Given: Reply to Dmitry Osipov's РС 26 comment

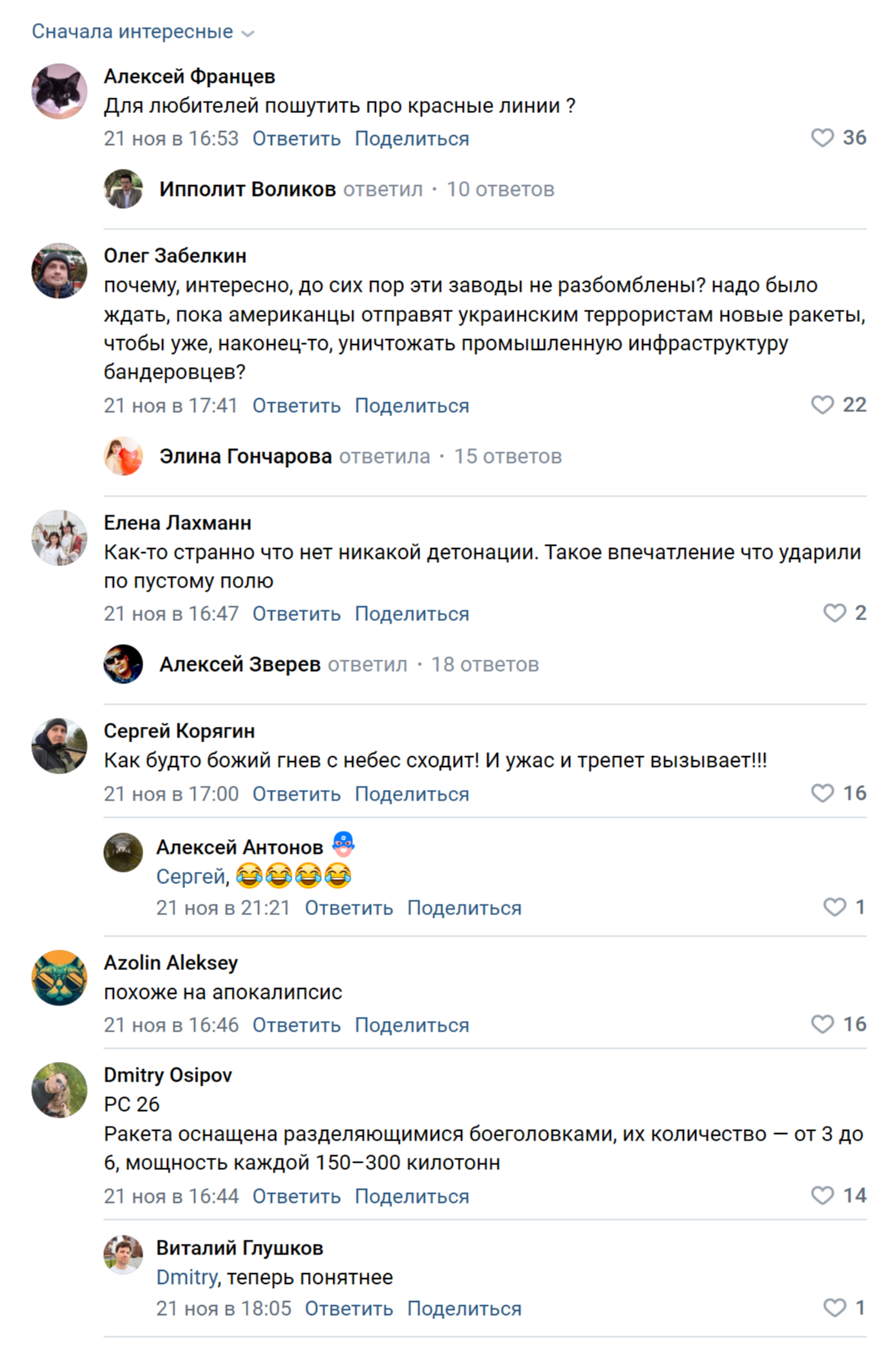Looking at the screenshot, I should click(x=296, y=1196).
